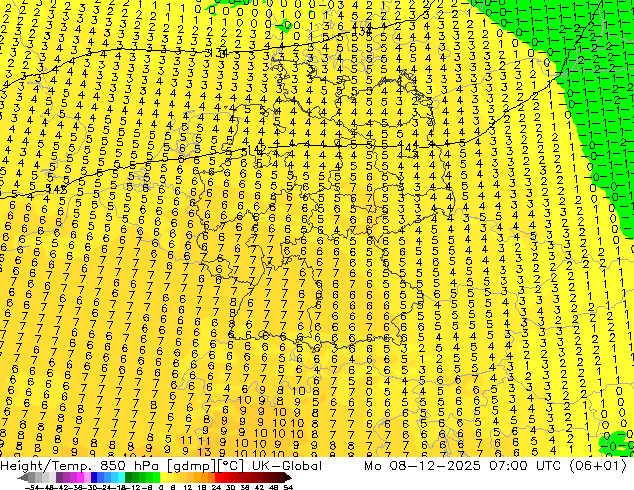Click the 'Mo 08-12-2025' date text
634x490 pixels.
pos(423,466)
